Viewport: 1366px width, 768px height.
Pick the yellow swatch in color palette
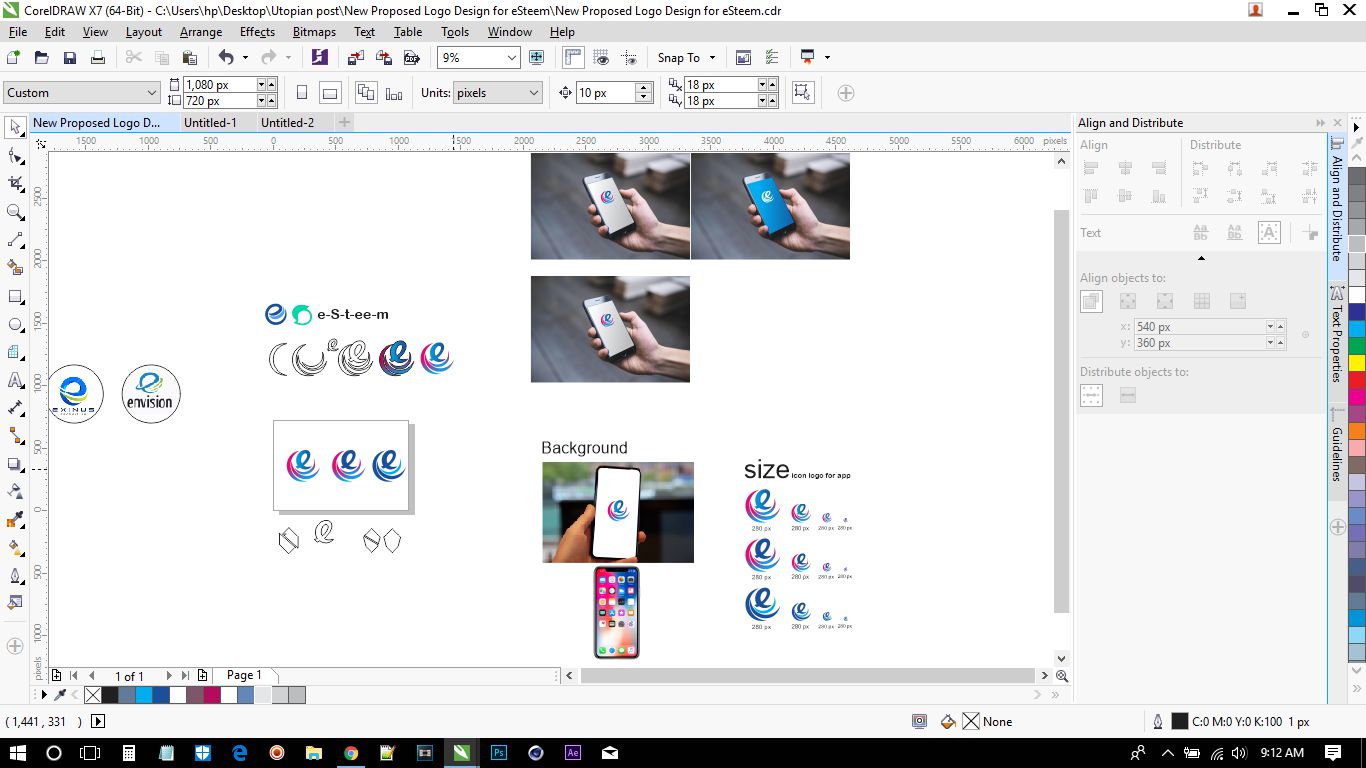coord(1357,363)
